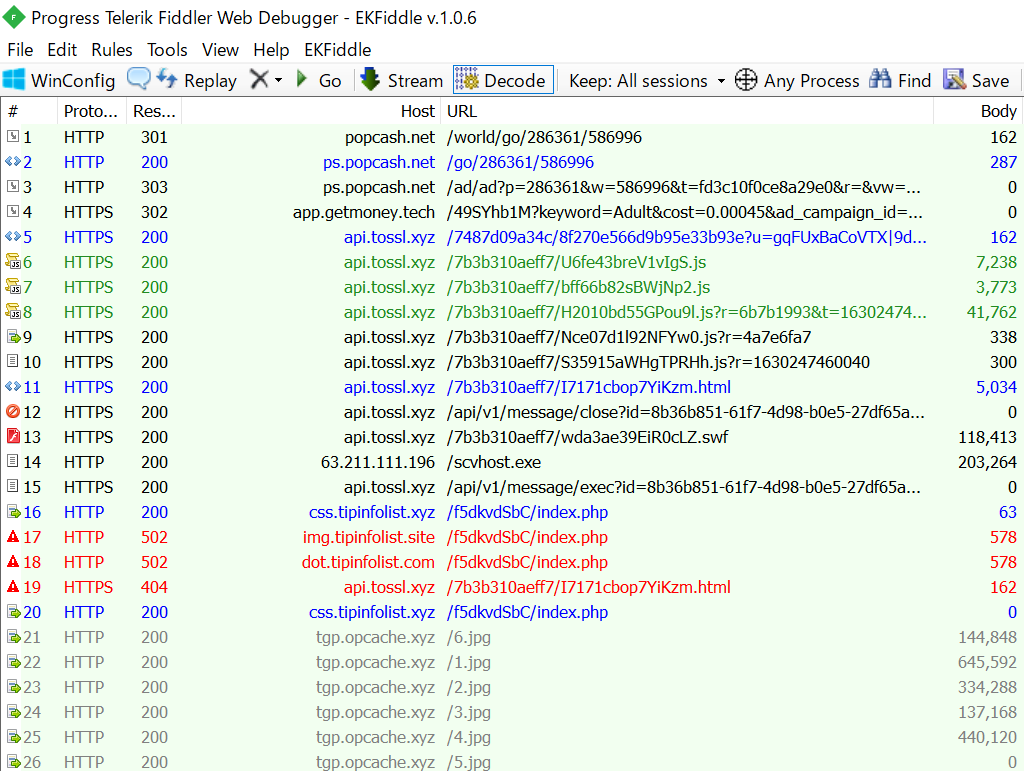
Task: Sort by Host column header
Action: (311, 112)
